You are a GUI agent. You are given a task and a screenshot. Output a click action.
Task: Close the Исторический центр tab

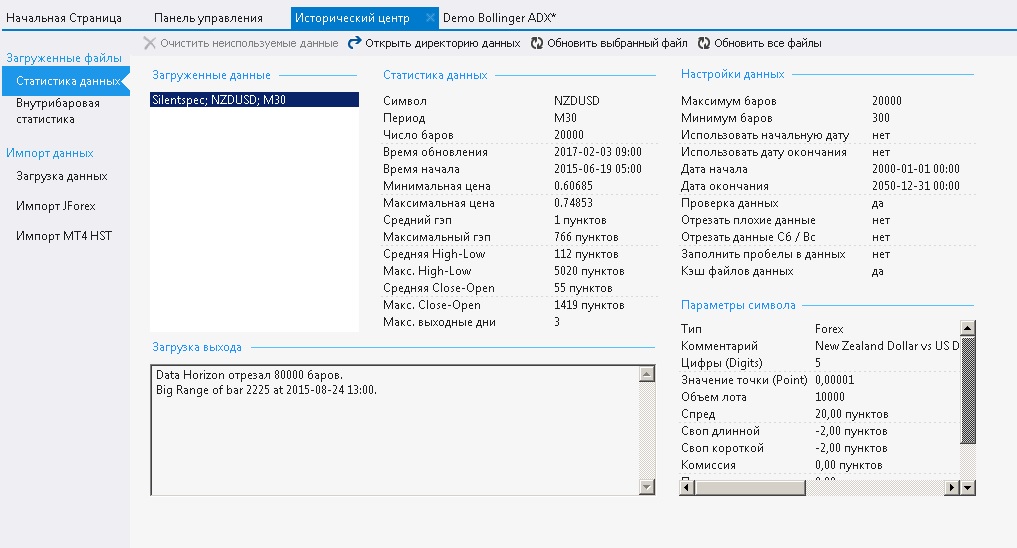click(x=430, y=18)
